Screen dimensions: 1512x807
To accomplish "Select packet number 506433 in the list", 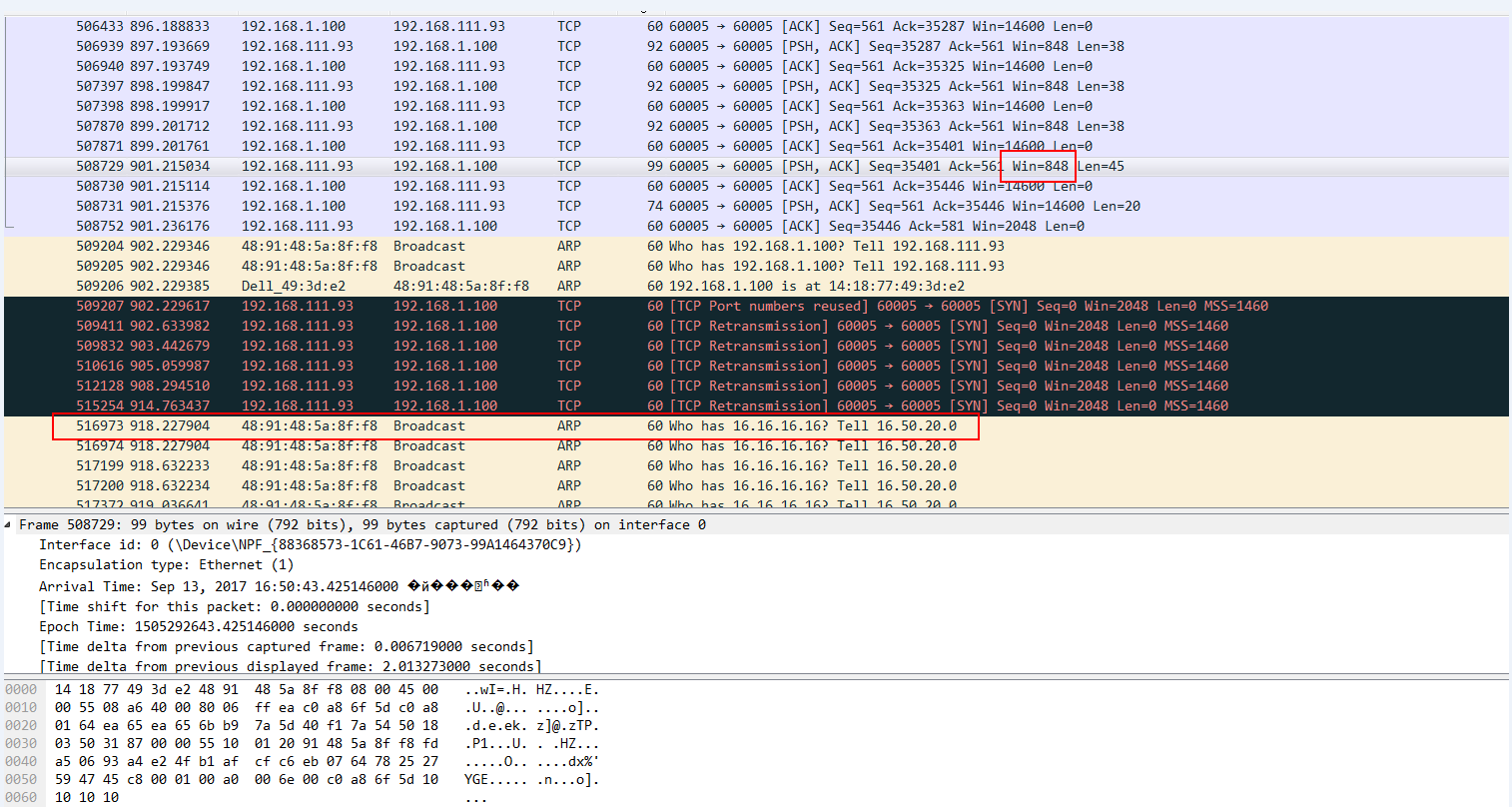I will pyautogui.click(x=756, y=26).
